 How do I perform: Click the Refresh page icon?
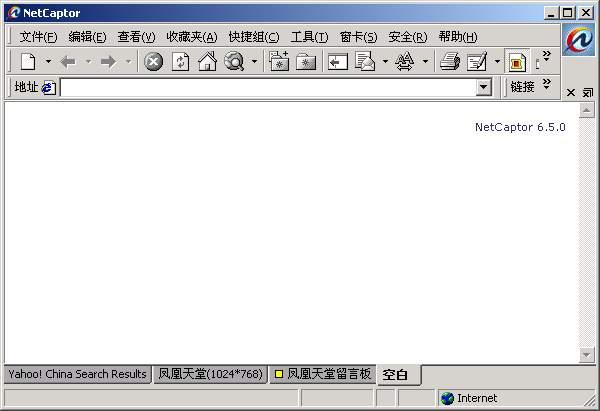pos(180,62)
